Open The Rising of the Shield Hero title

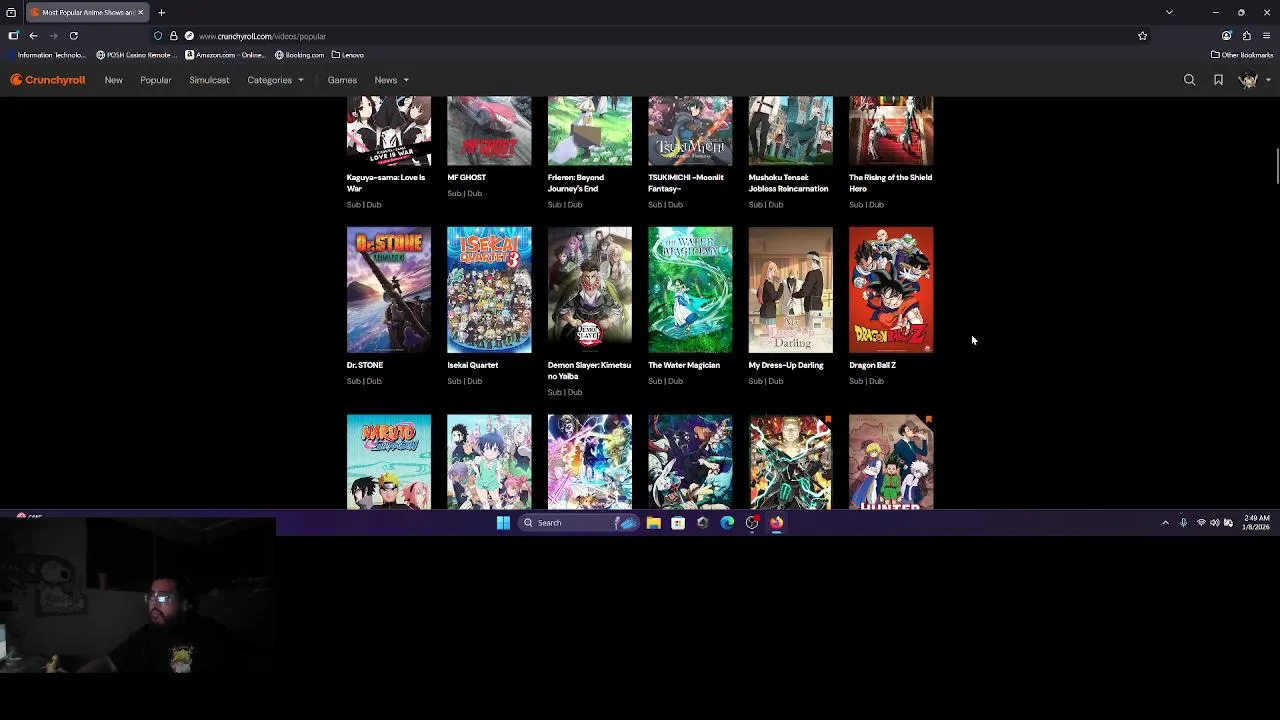point(890,183)
